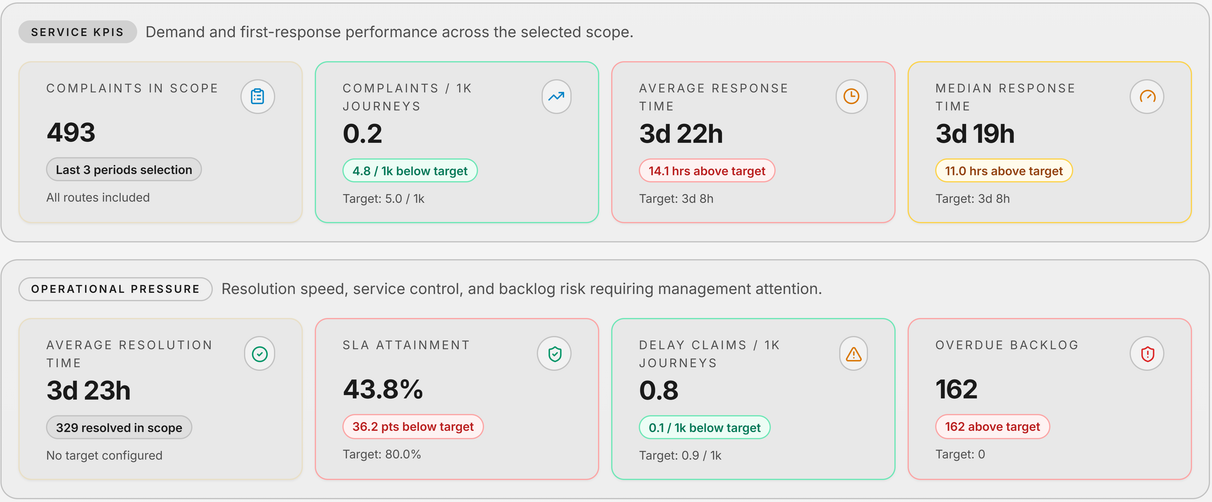Click 'Target: 3d 8h' under Average Response Time
This screenshot has height=502, width=1212.
(677, 199)
